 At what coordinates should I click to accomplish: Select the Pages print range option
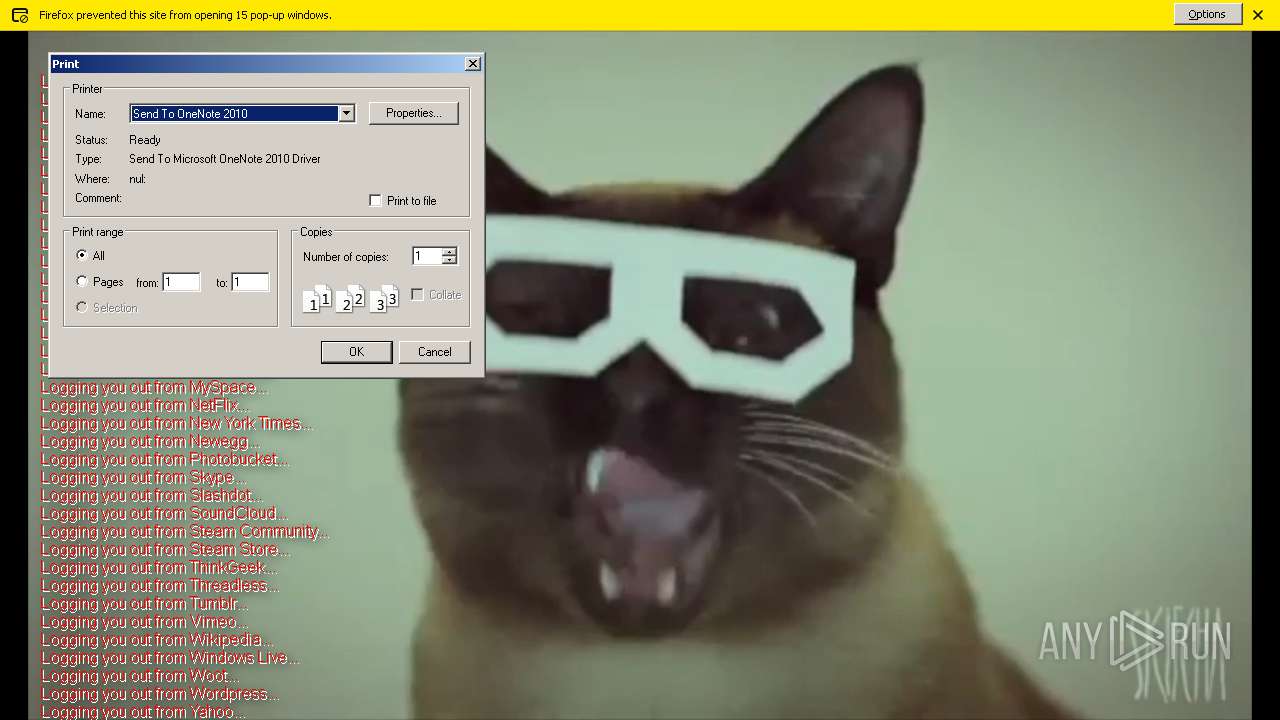click(82, 282)
